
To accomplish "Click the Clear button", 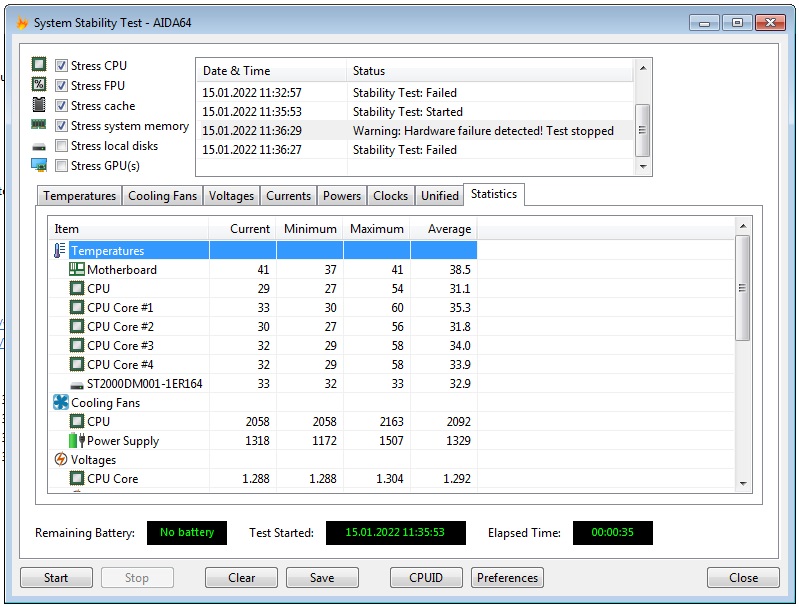I will (242, 577).
